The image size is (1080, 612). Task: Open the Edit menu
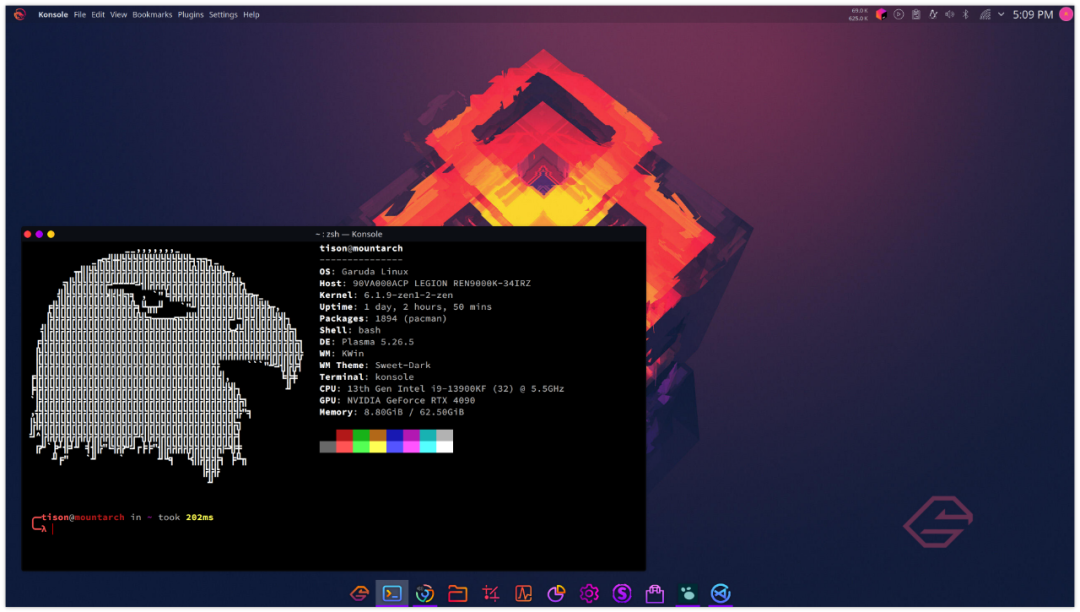98,14
